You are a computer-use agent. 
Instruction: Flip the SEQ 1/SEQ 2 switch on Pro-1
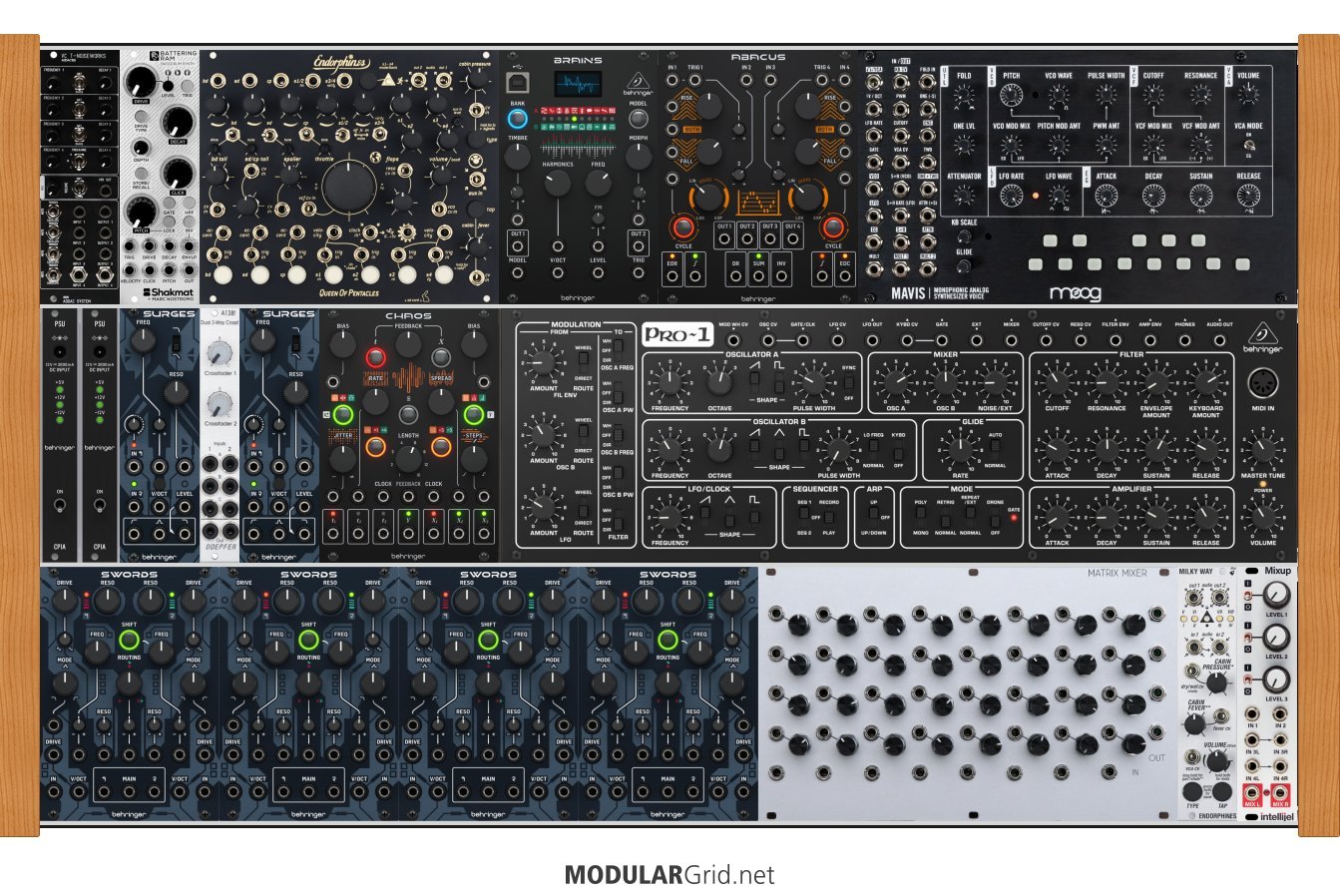803,516
